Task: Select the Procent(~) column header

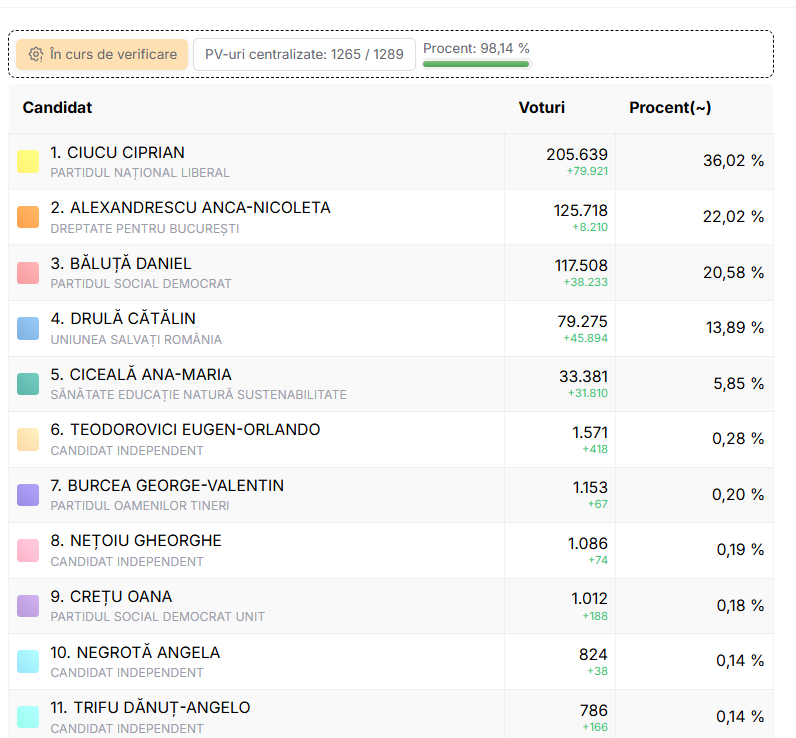Action: [x=670, y=108]
